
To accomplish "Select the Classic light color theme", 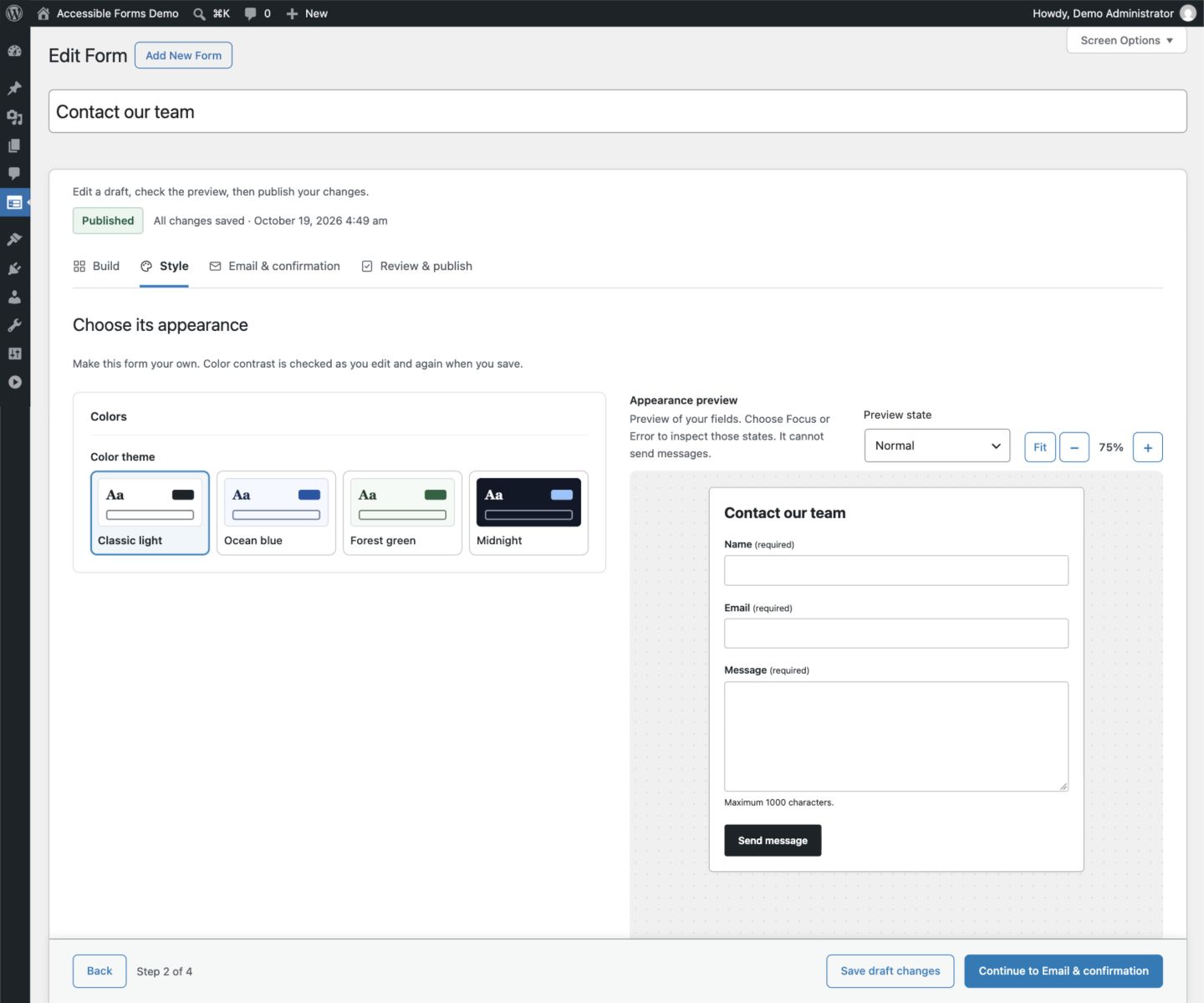I will pyautogui.click(x=150, y=512).
